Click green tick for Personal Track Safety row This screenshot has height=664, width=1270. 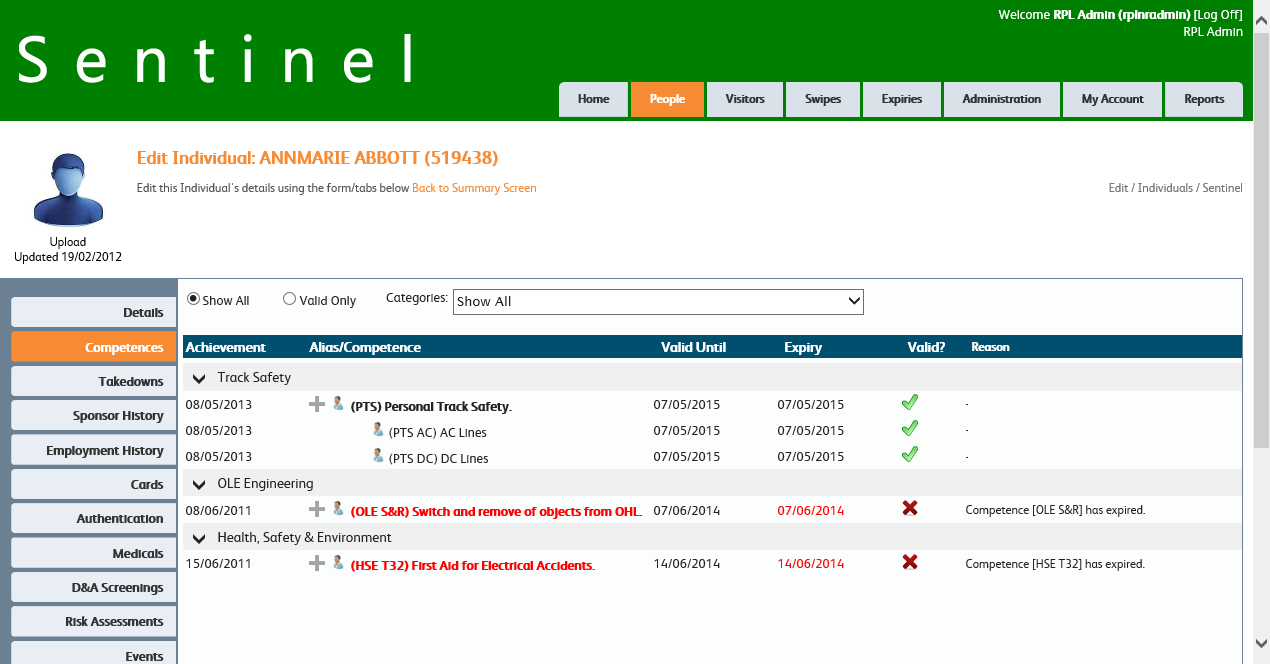click(x=909, y=403)
